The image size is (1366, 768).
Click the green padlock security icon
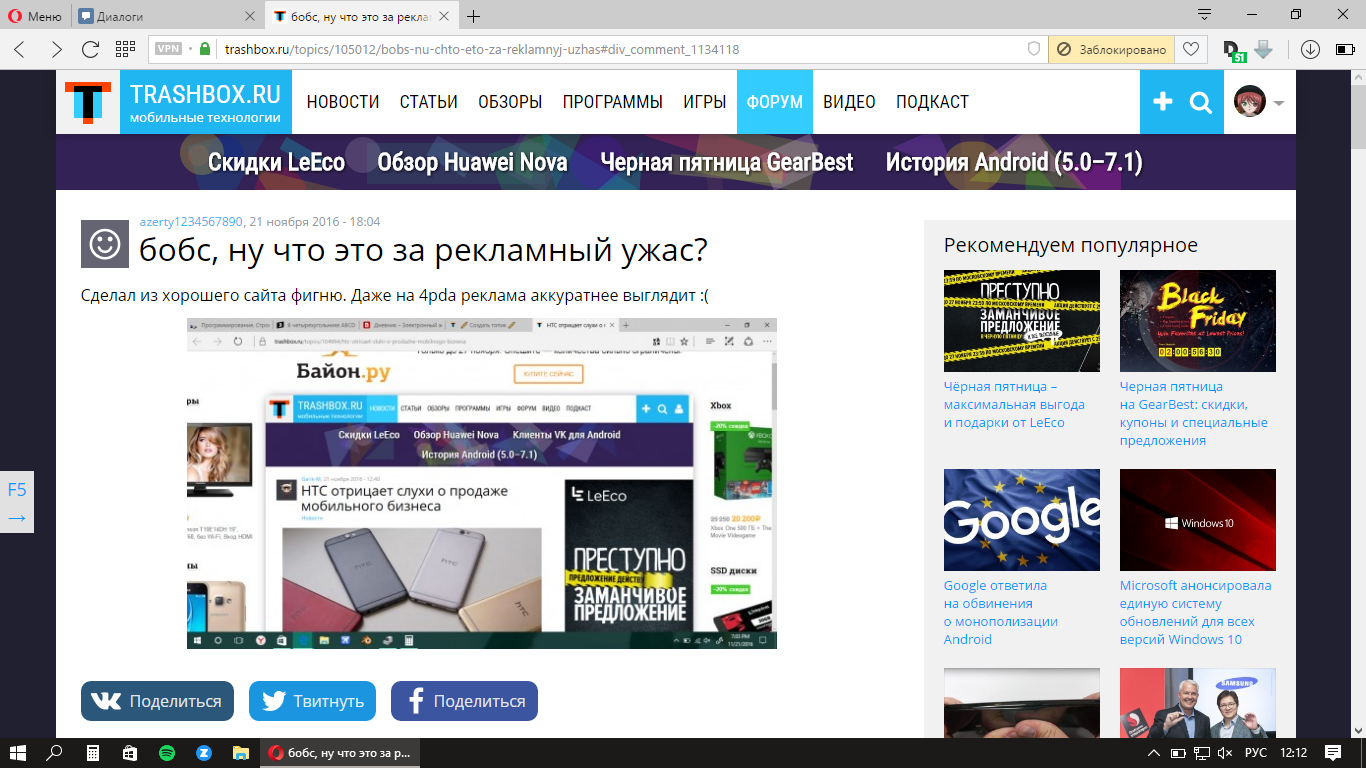[x=205, y=49]
